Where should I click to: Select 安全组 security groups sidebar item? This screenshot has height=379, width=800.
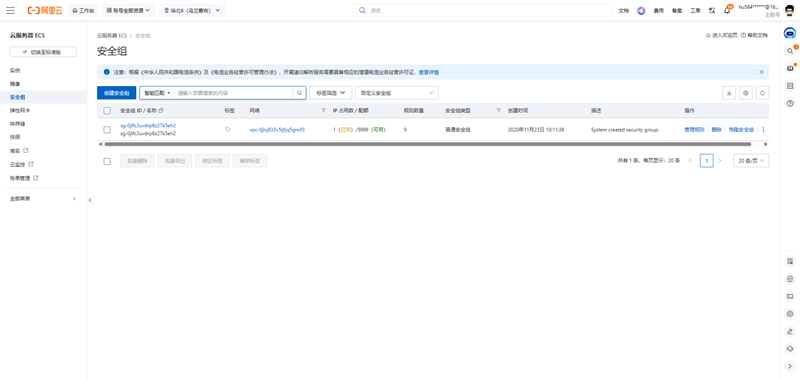pos(17,97)
